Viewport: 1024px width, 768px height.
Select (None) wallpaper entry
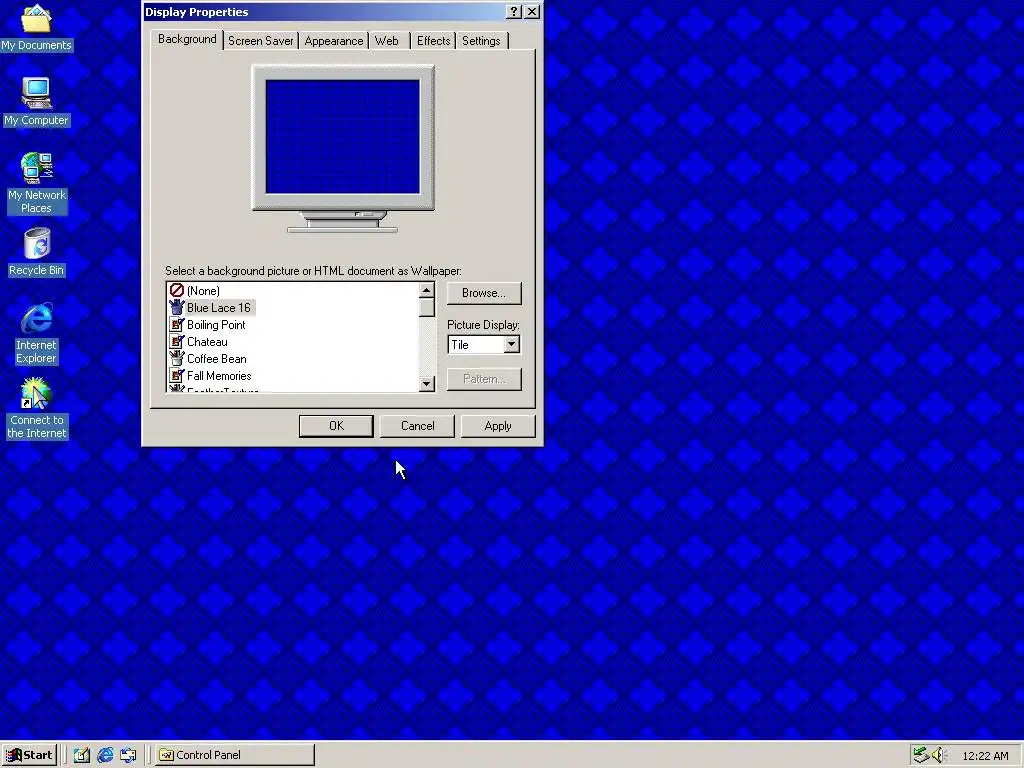pos(203,291)
